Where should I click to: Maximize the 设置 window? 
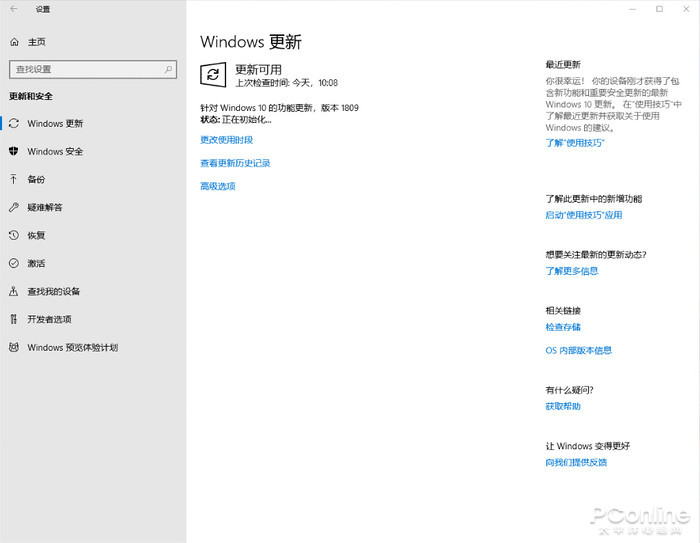[x=659, y=9]
